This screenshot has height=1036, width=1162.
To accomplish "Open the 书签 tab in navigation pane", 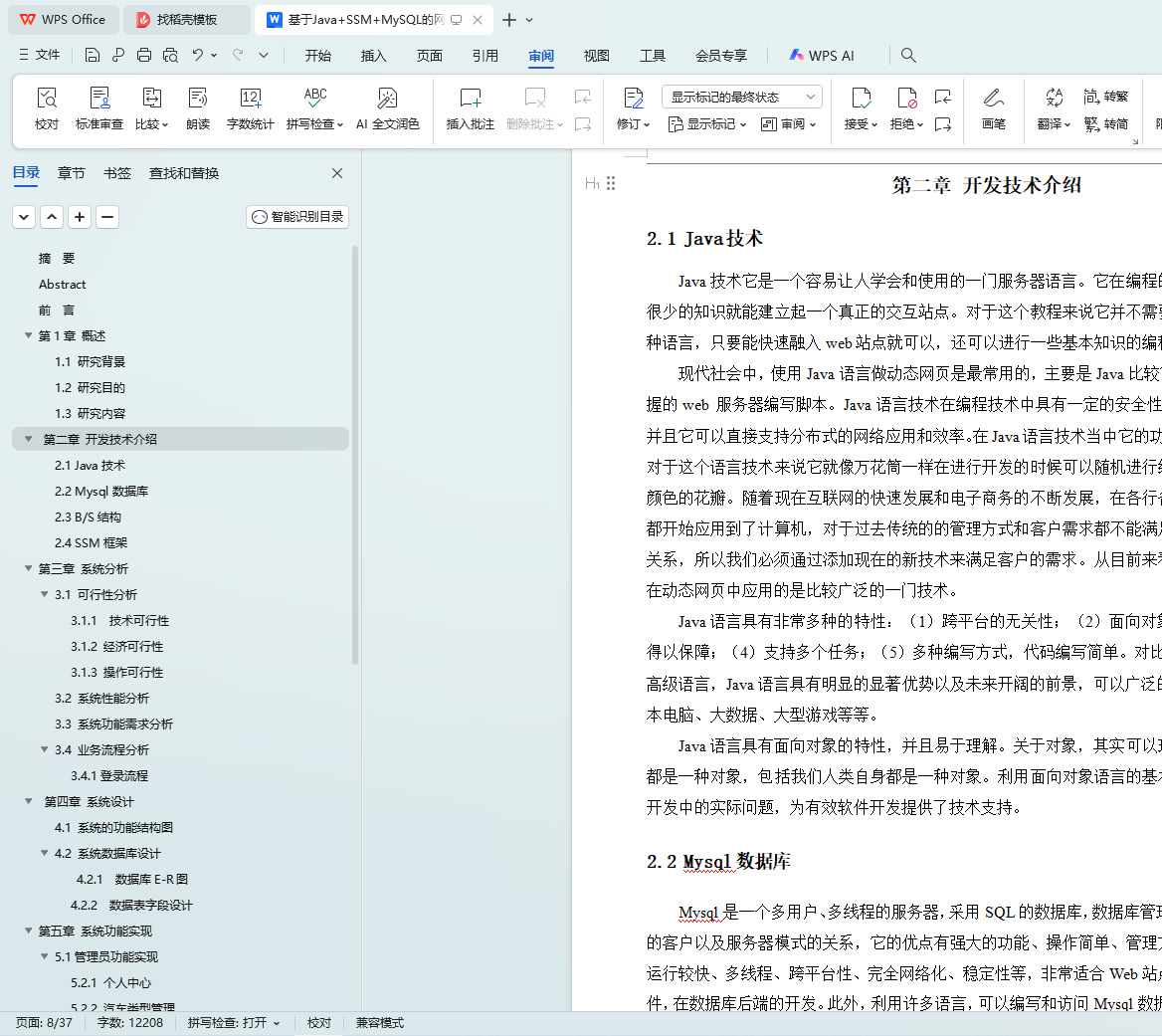I will point(117,173).
